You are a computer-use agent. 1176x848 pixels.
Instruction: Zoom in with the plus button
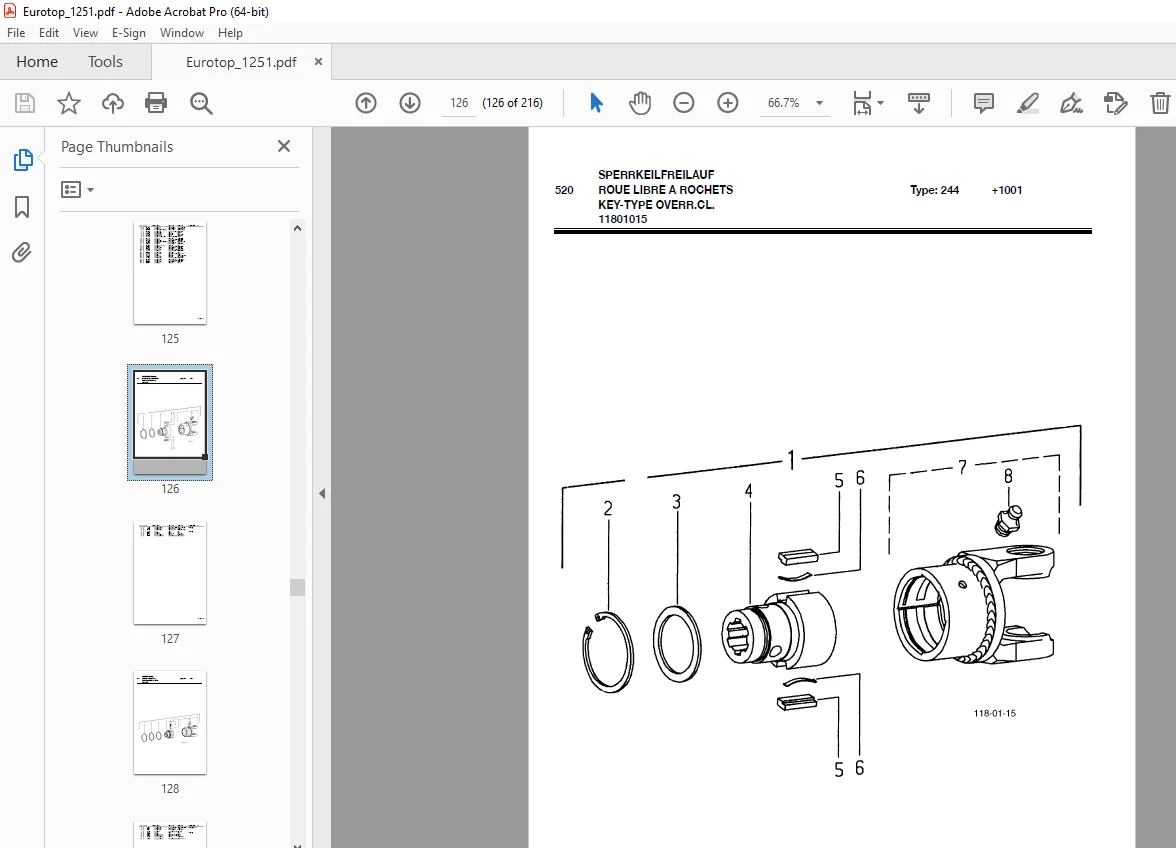click(728, 103)
